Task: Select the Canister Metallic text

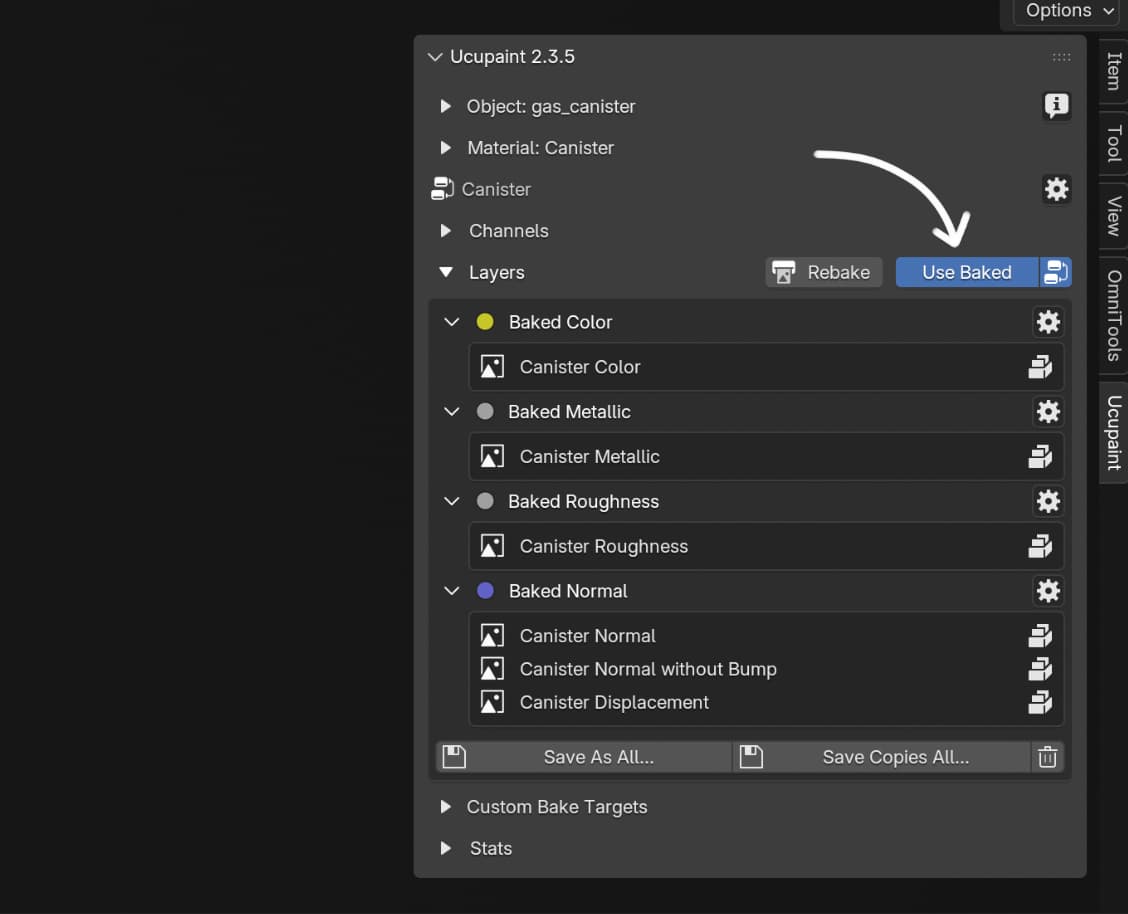Action: point(589,457)
